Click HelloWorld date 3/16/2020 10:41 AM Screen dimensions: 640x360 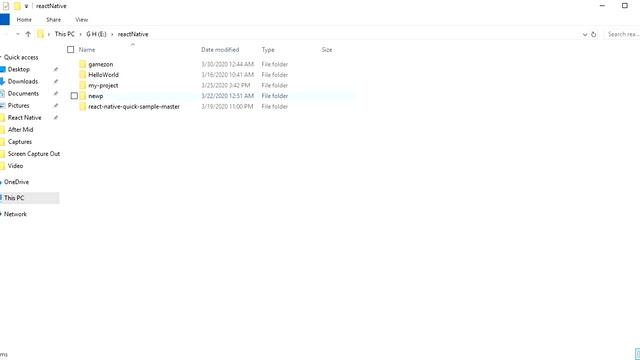[227, 75]
